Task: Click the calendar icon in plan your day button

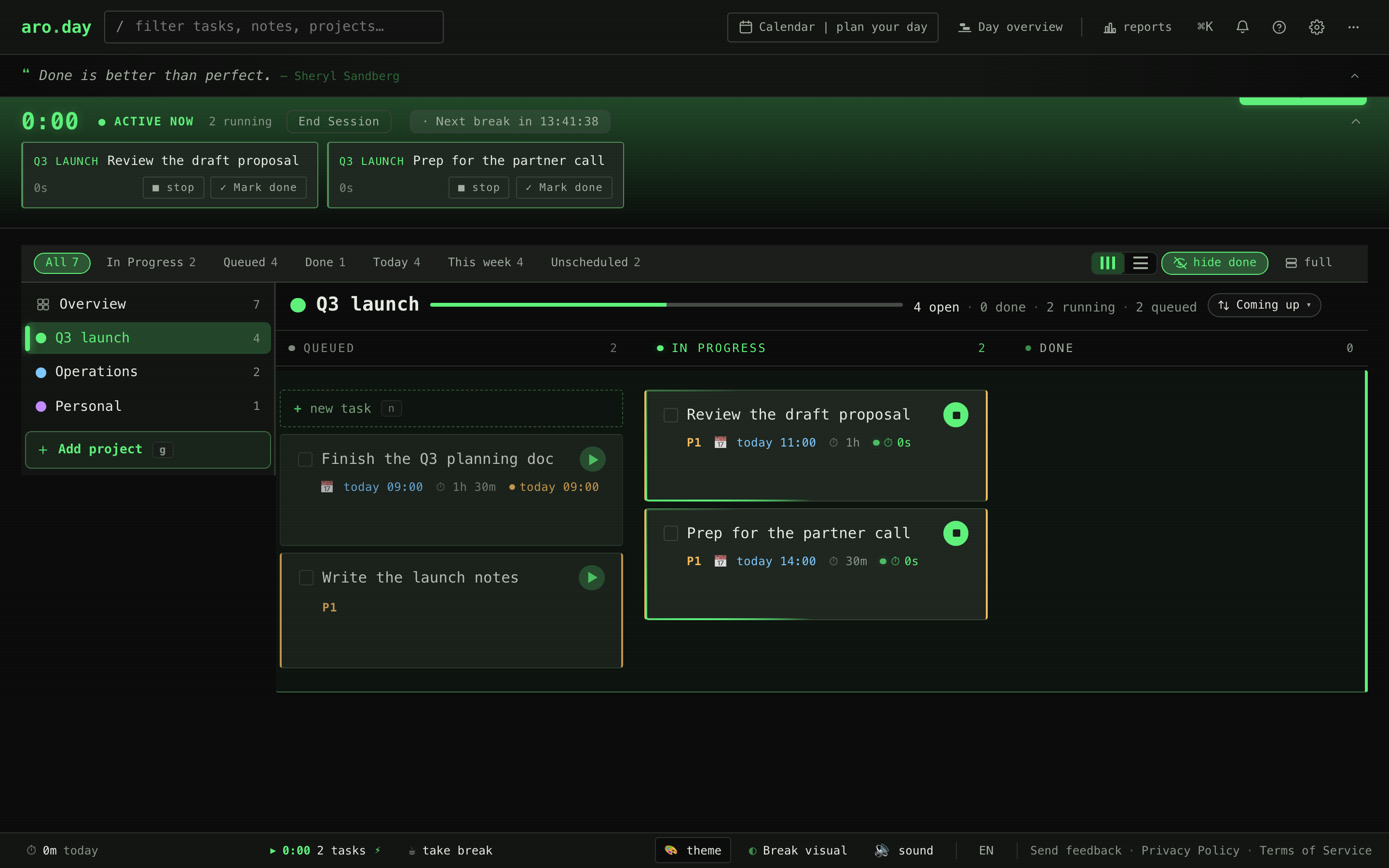Action: (x=746, y=27)
